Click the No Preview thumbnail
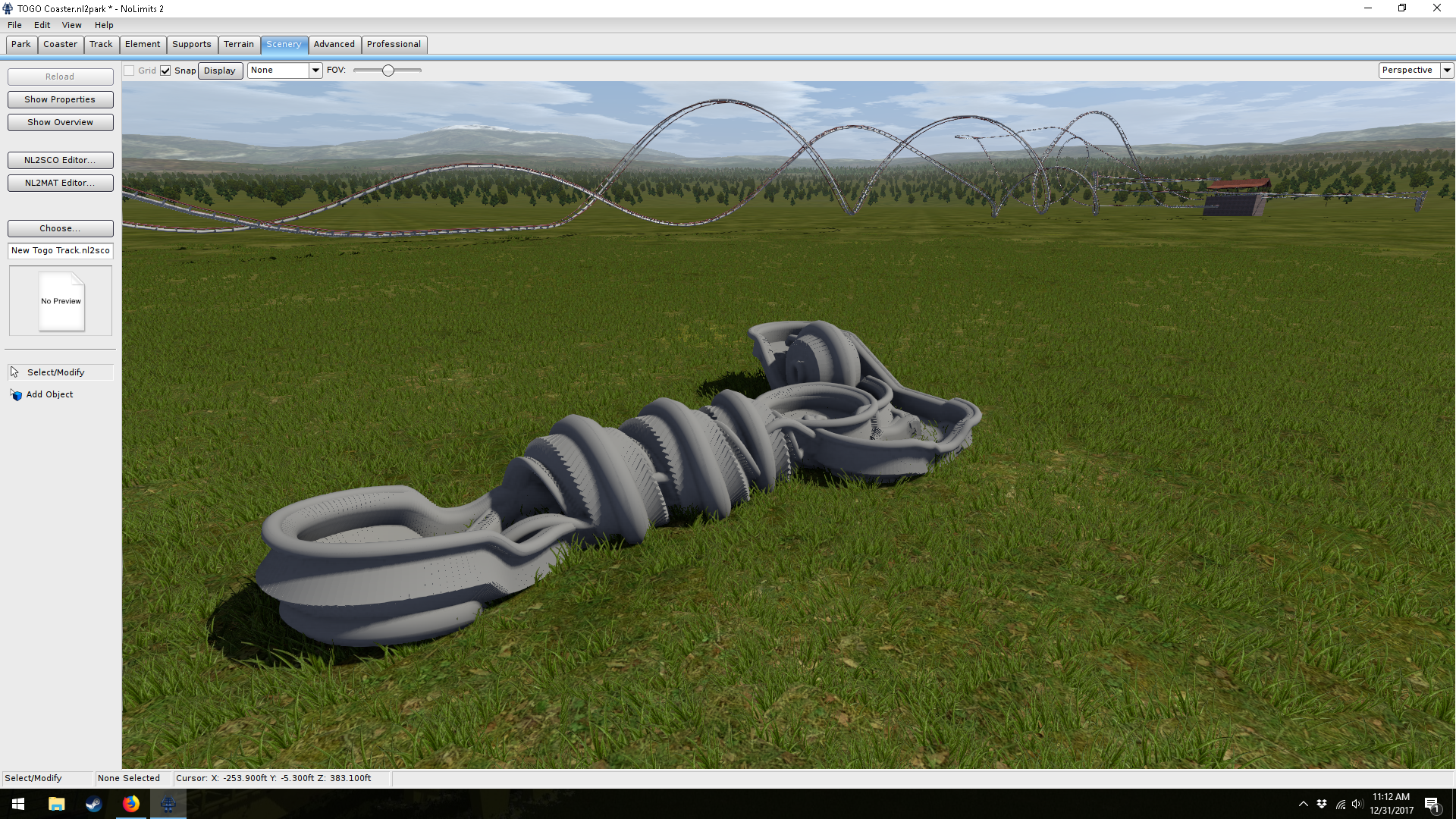 point(61,301)
